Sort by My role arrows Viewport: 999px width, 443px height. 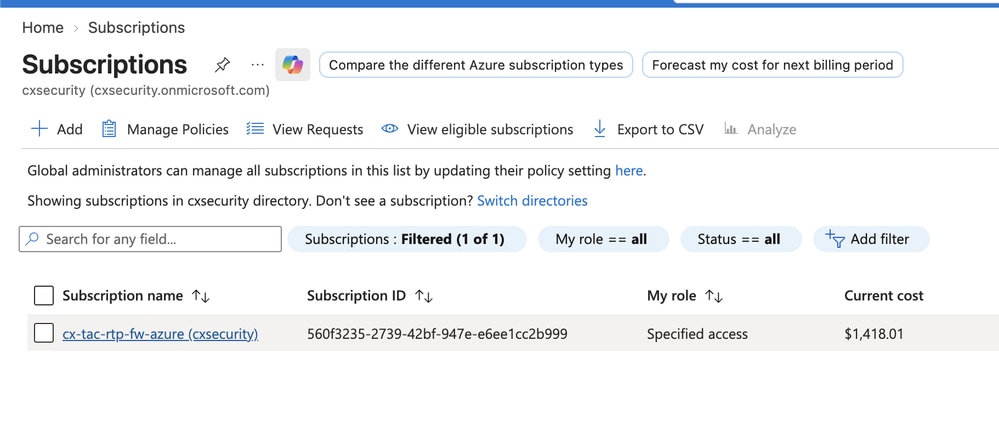tap(714, 296)
